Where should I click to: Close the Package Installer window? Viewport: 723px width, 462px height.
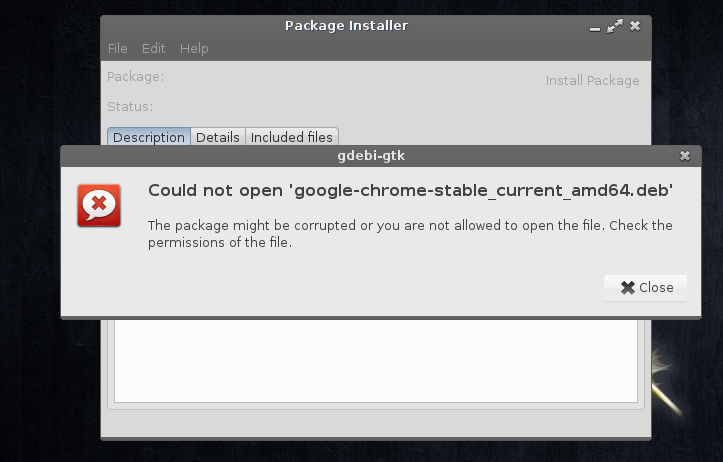pos(635,27)
